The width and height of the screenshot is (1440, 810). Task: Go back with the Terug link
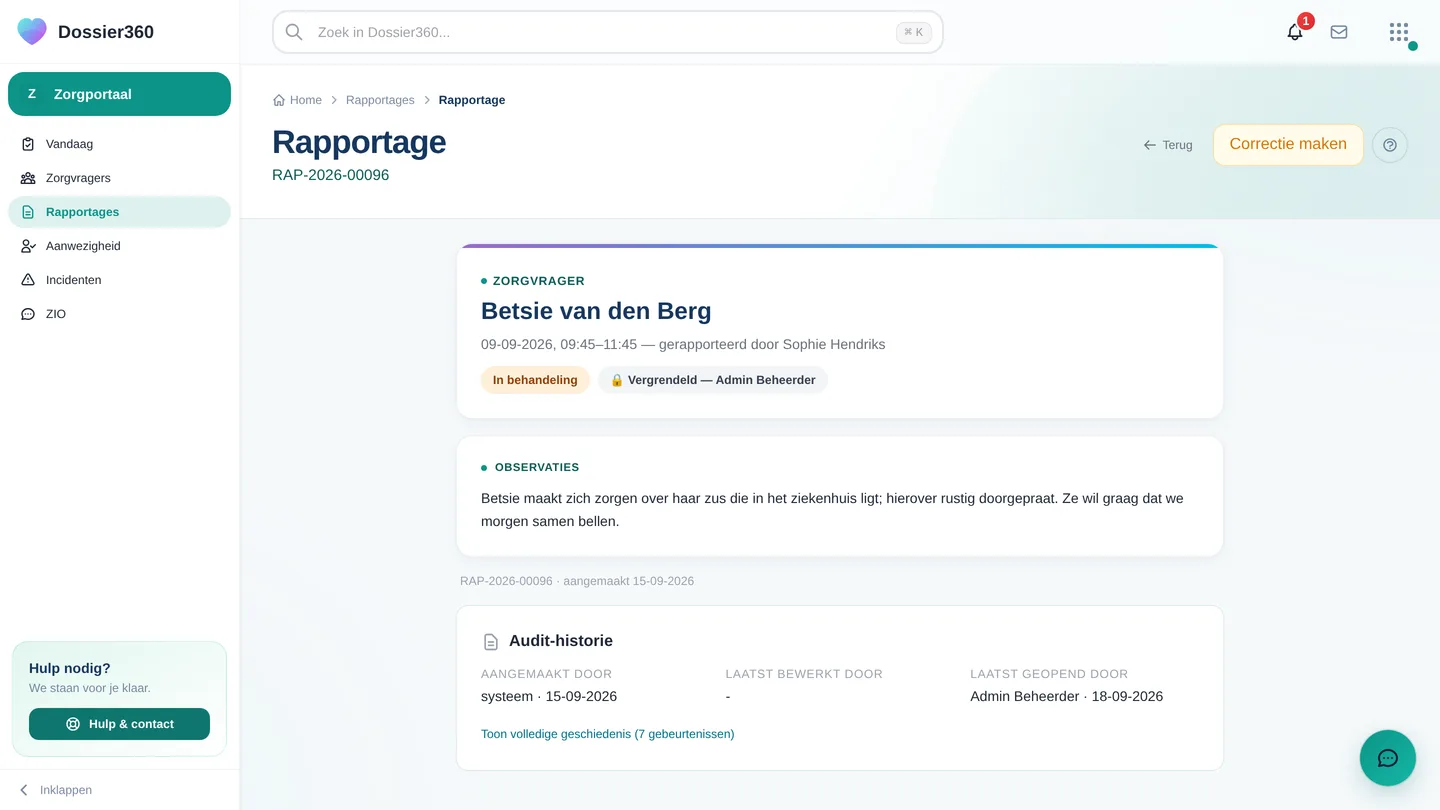(x=1168, y=145)
